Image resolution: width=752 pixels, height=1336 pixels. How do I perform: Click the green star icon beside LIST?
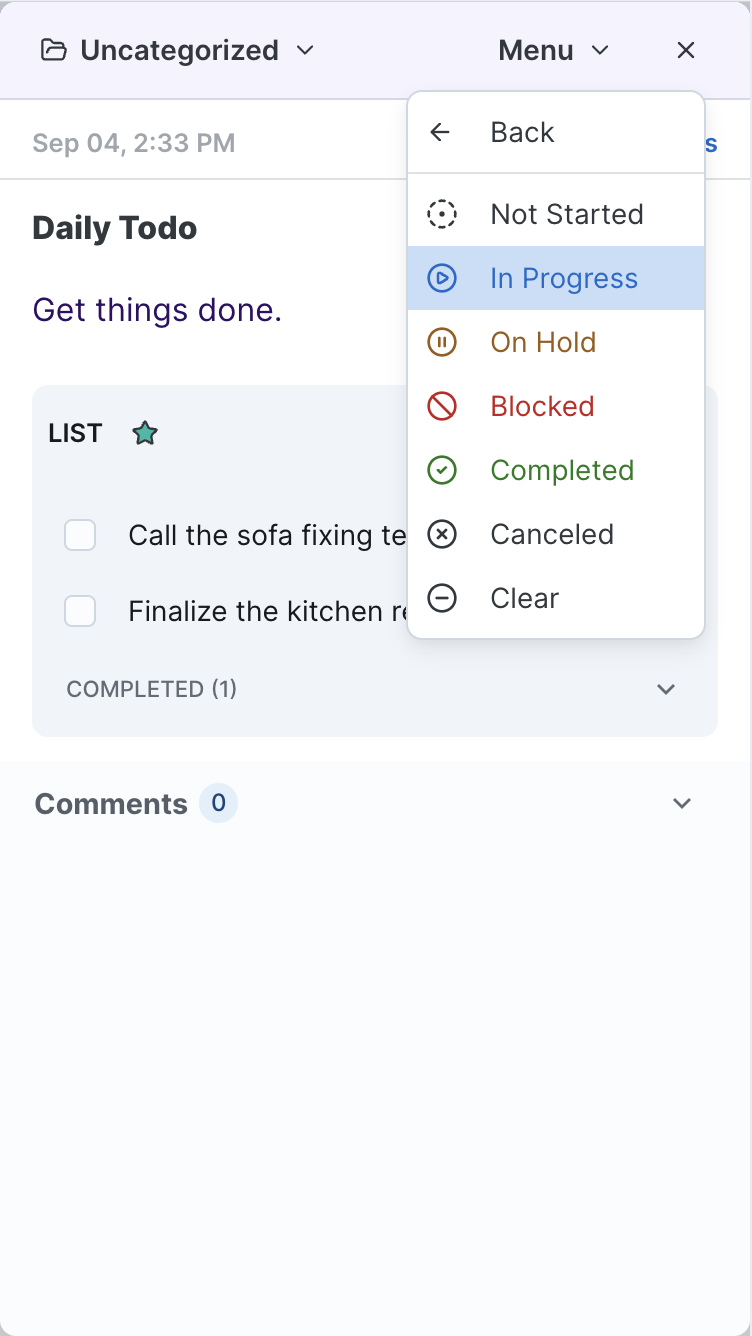point(145,433)
